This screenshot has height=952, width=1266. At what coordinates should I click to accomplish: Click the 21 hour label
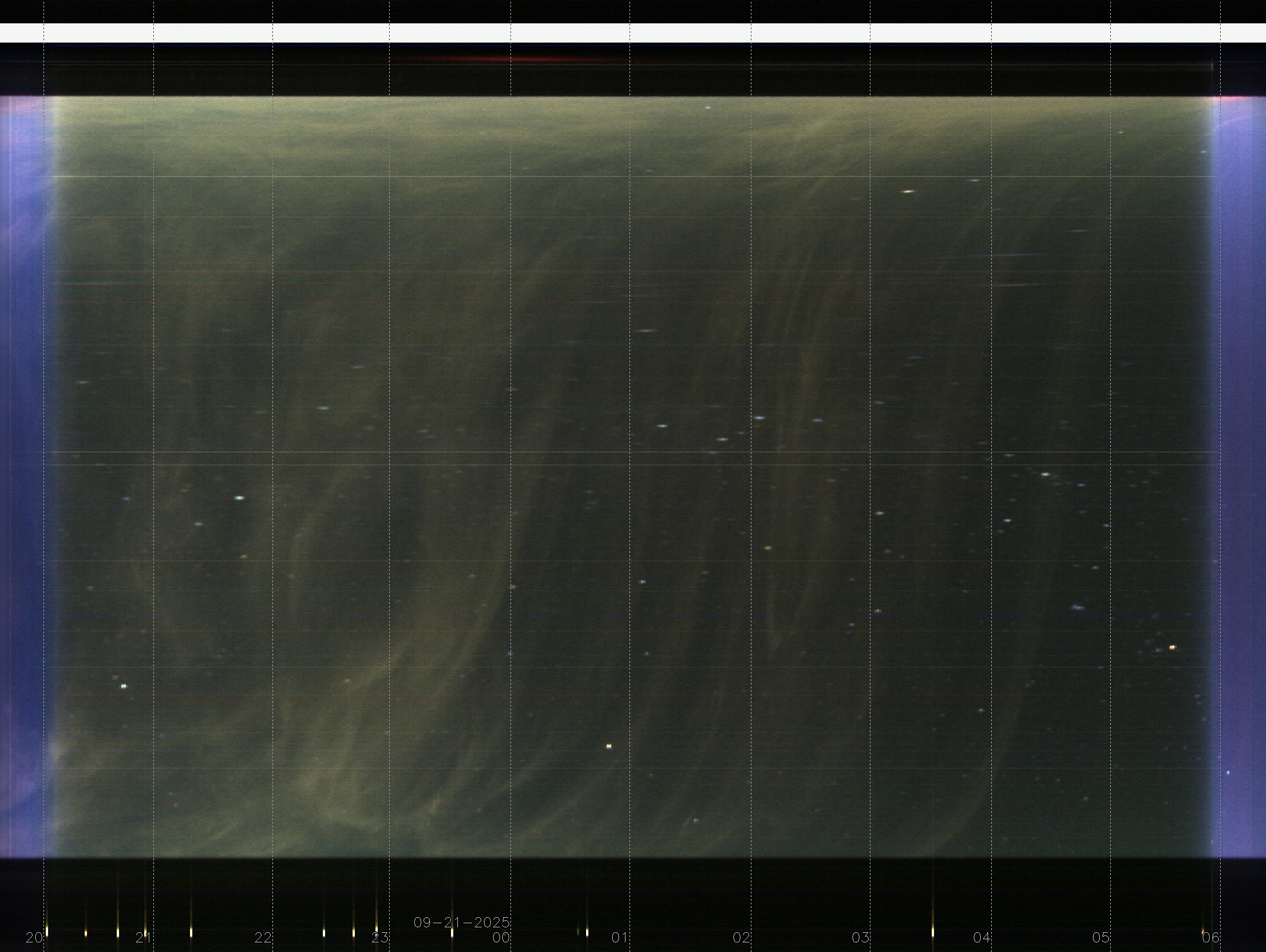[x=143, y=938]
